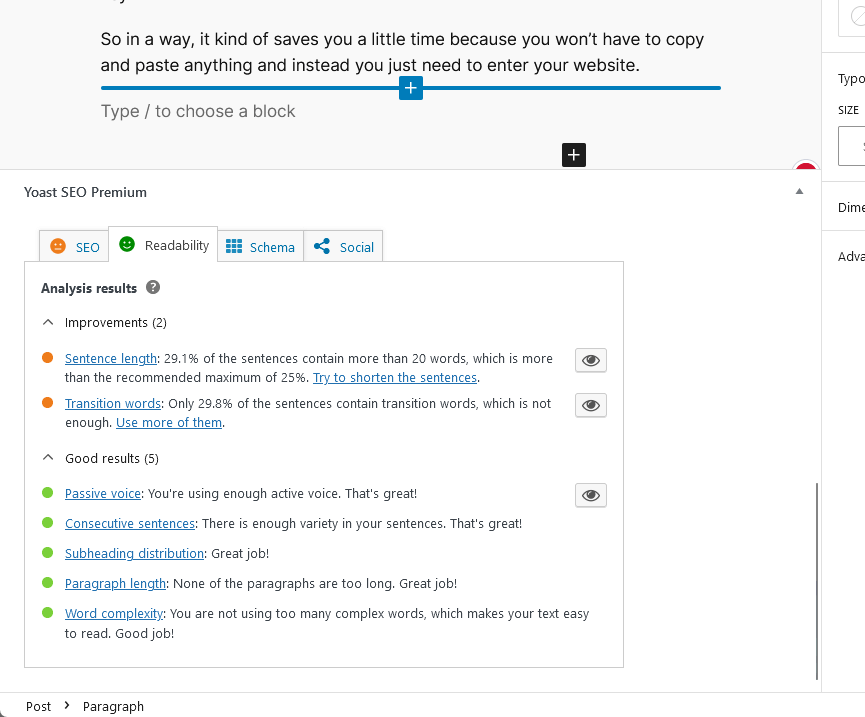865x717 pixels.
Task: Click the Analysis results heading
Action: pyautogui.click(x=89, y=288)
